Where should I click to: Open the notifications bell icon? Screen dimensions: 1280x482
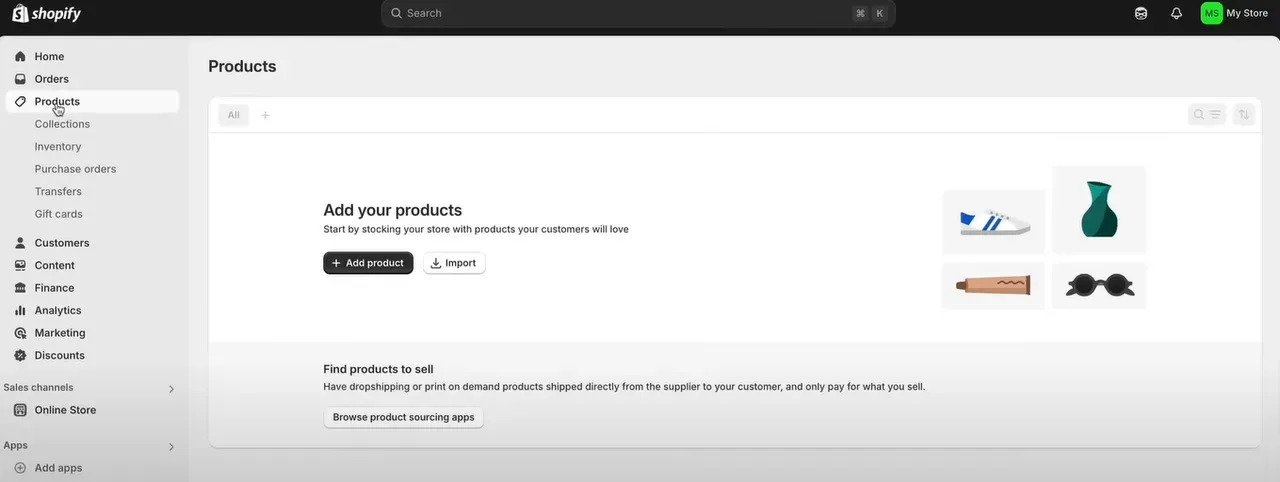[x=1176, y=14]
